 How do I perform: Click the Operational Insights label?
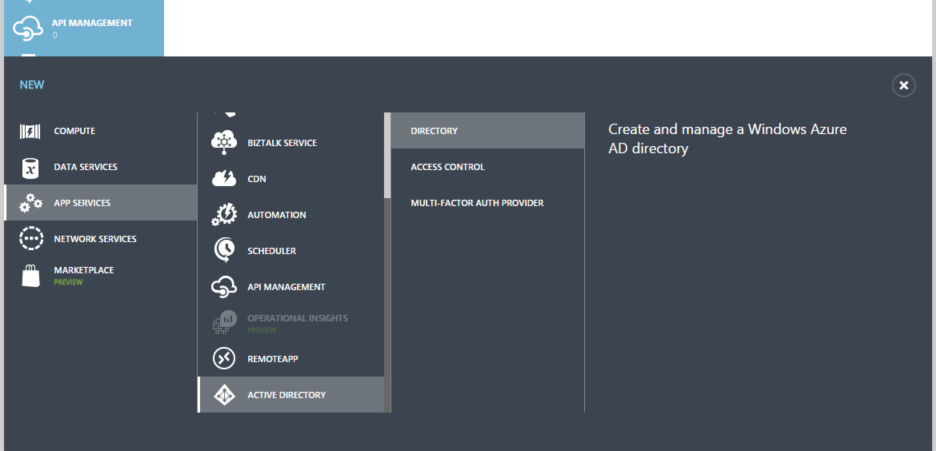coord(297,319)
